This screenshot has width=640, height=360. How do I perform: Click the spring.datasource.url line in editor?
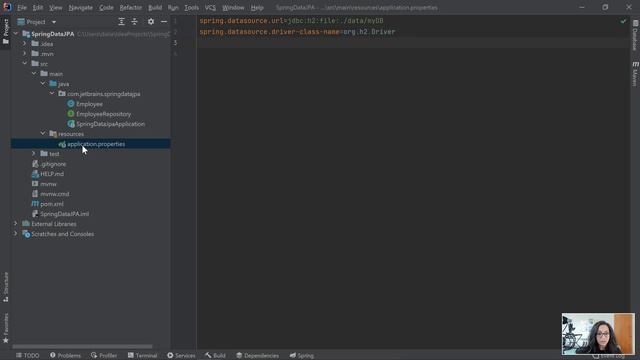tap(291, 21)
